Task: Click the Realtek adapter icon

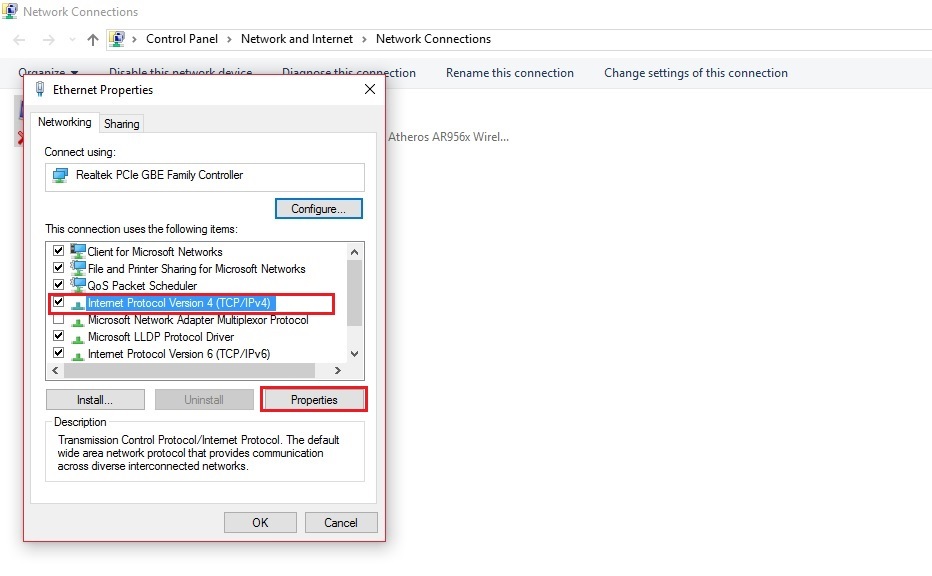Action: (x=60, y=175)
